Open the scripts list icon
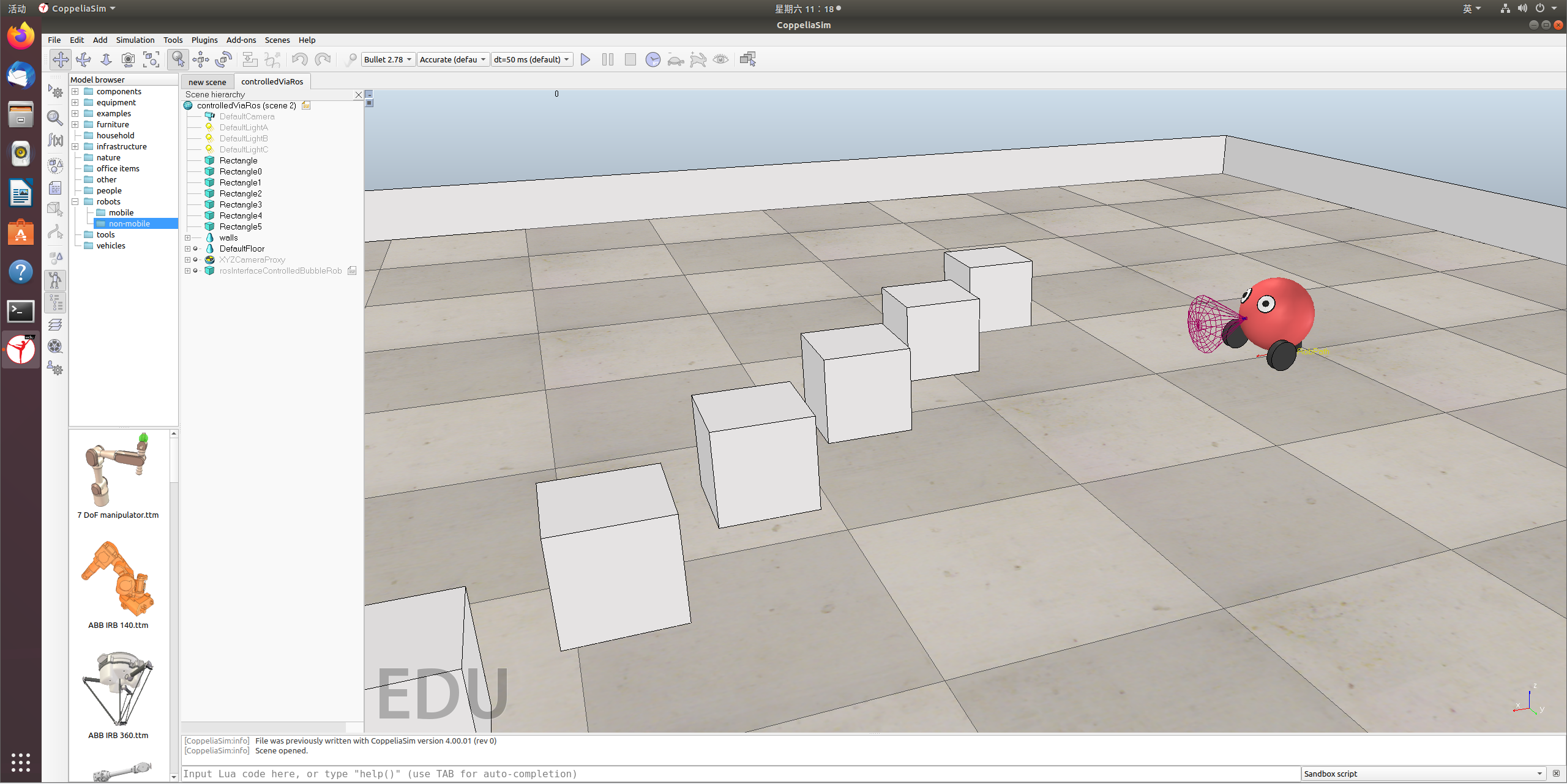 (x=55, y=188)
